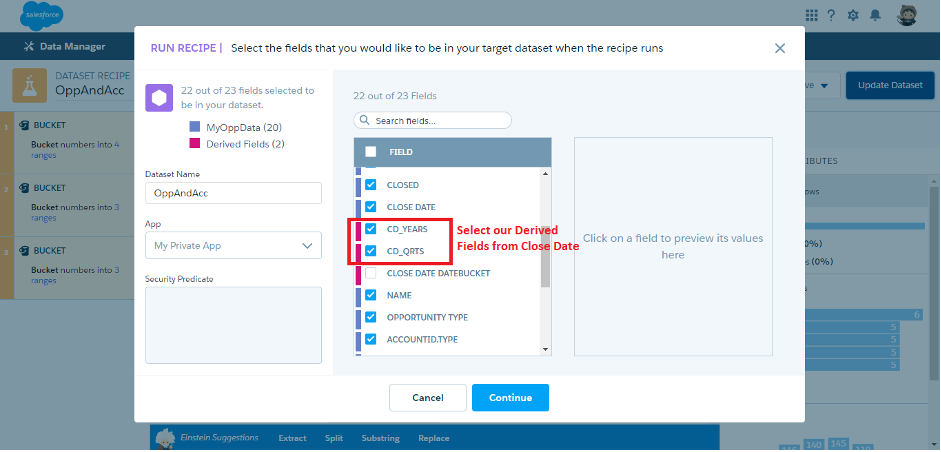The width and height of the screenshot is (941, 452).
Task: Click the dataset recipe flask icon
Action: tap(28, 85)
